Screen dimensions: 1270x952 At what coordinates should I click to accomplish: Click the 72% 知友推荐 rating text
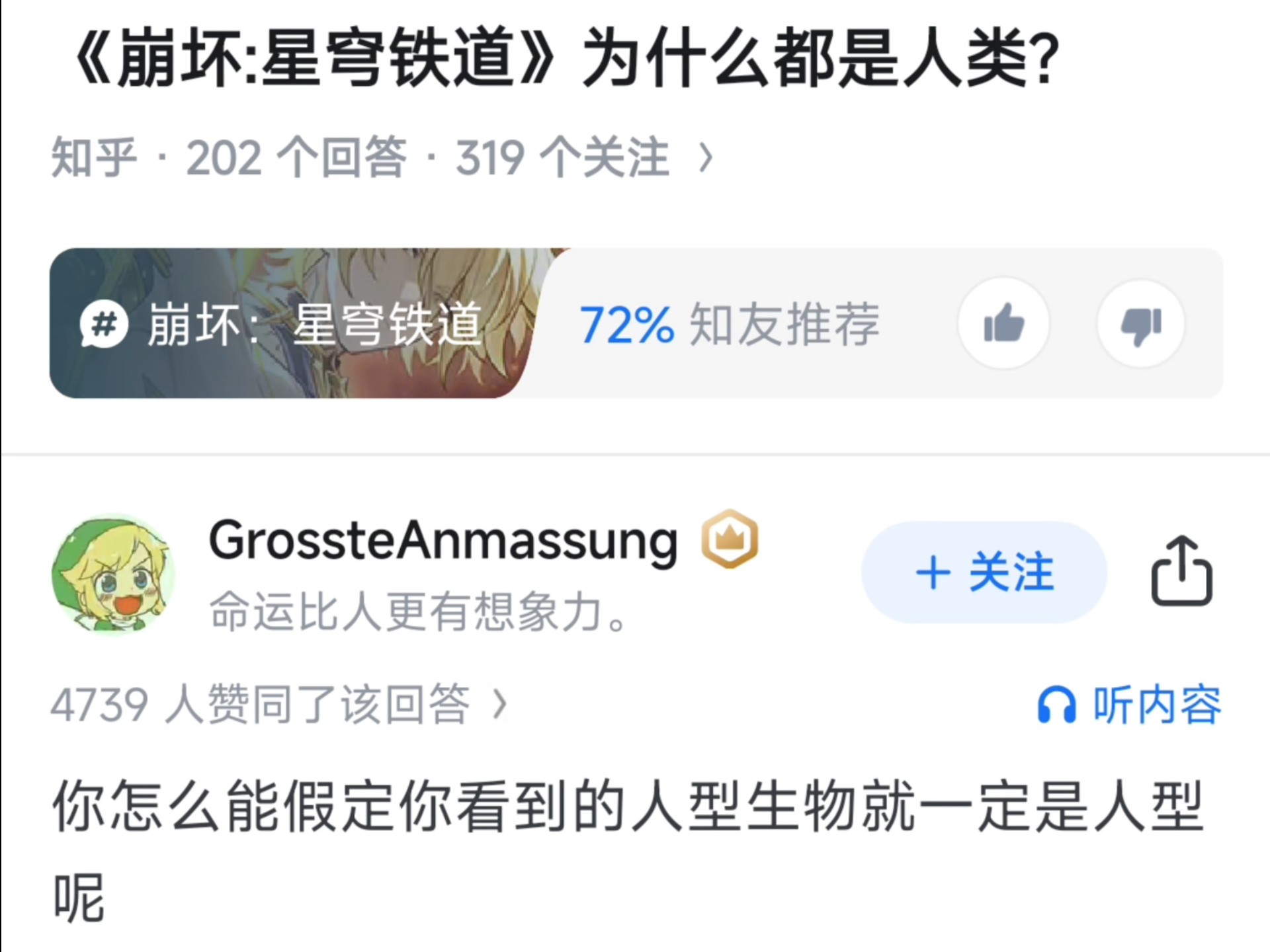coord(730,324)
